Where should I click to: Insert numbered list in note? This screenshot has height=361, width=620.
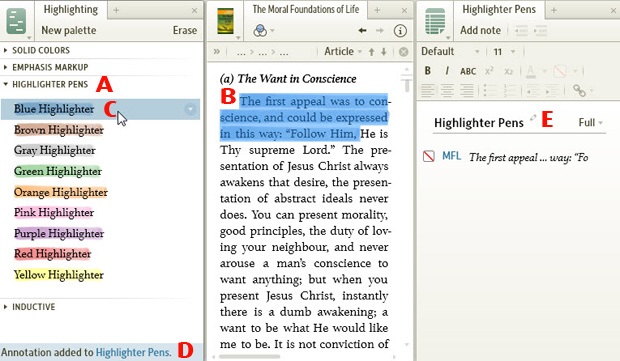pyautogui.click(x=510, y=91)
